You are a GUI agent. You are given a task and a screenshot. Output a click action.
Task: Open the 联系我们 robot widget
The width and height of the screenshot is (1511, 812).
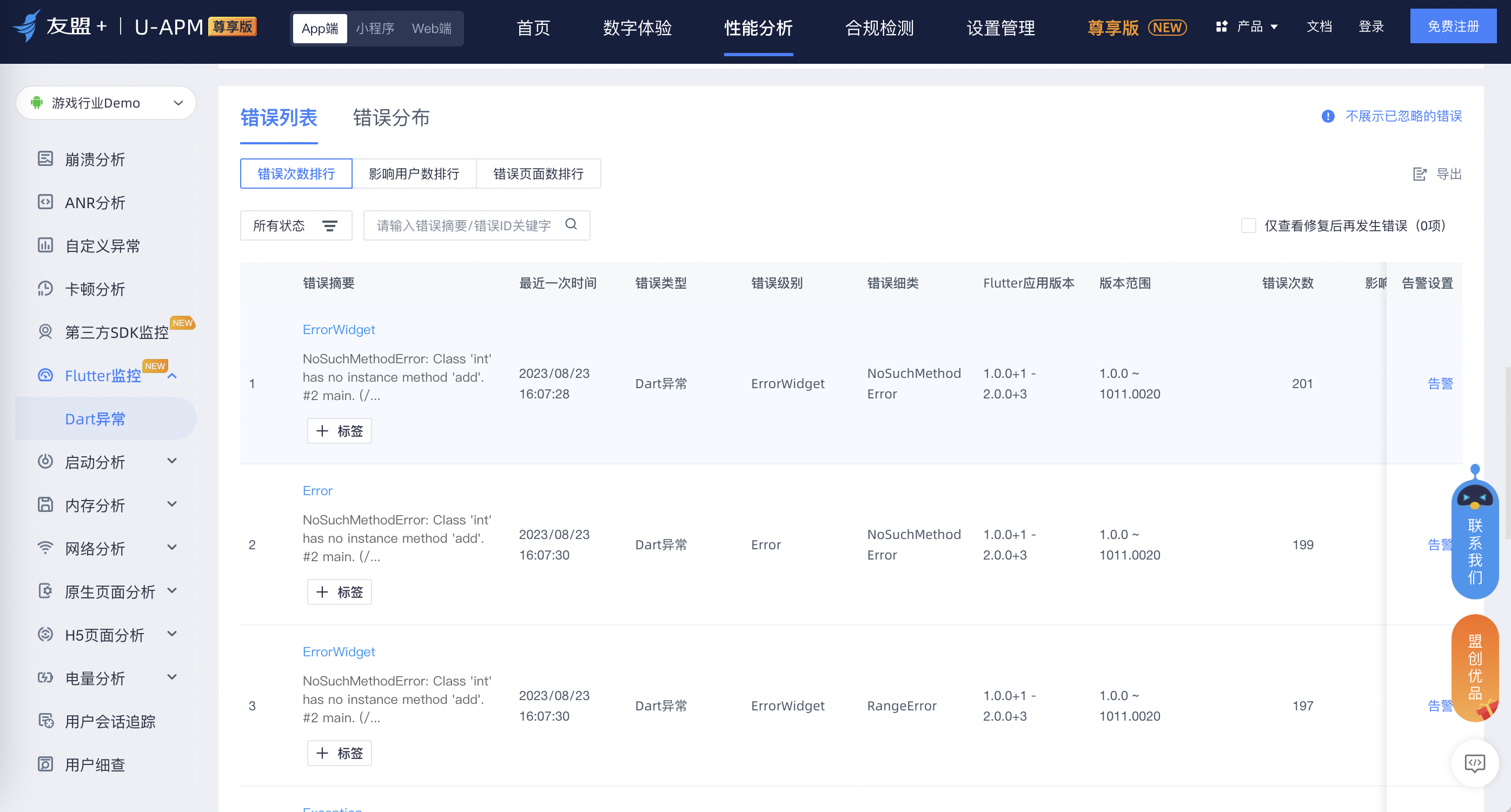point(1475,532)
